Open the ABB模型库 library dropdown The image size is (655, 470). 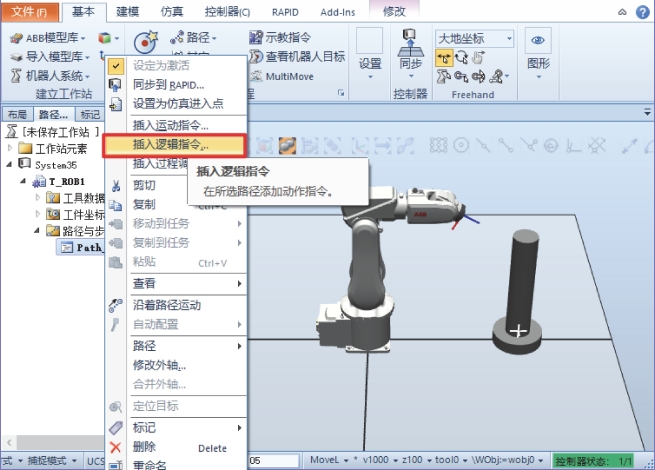pyautogui.click(x=48, y=38)
